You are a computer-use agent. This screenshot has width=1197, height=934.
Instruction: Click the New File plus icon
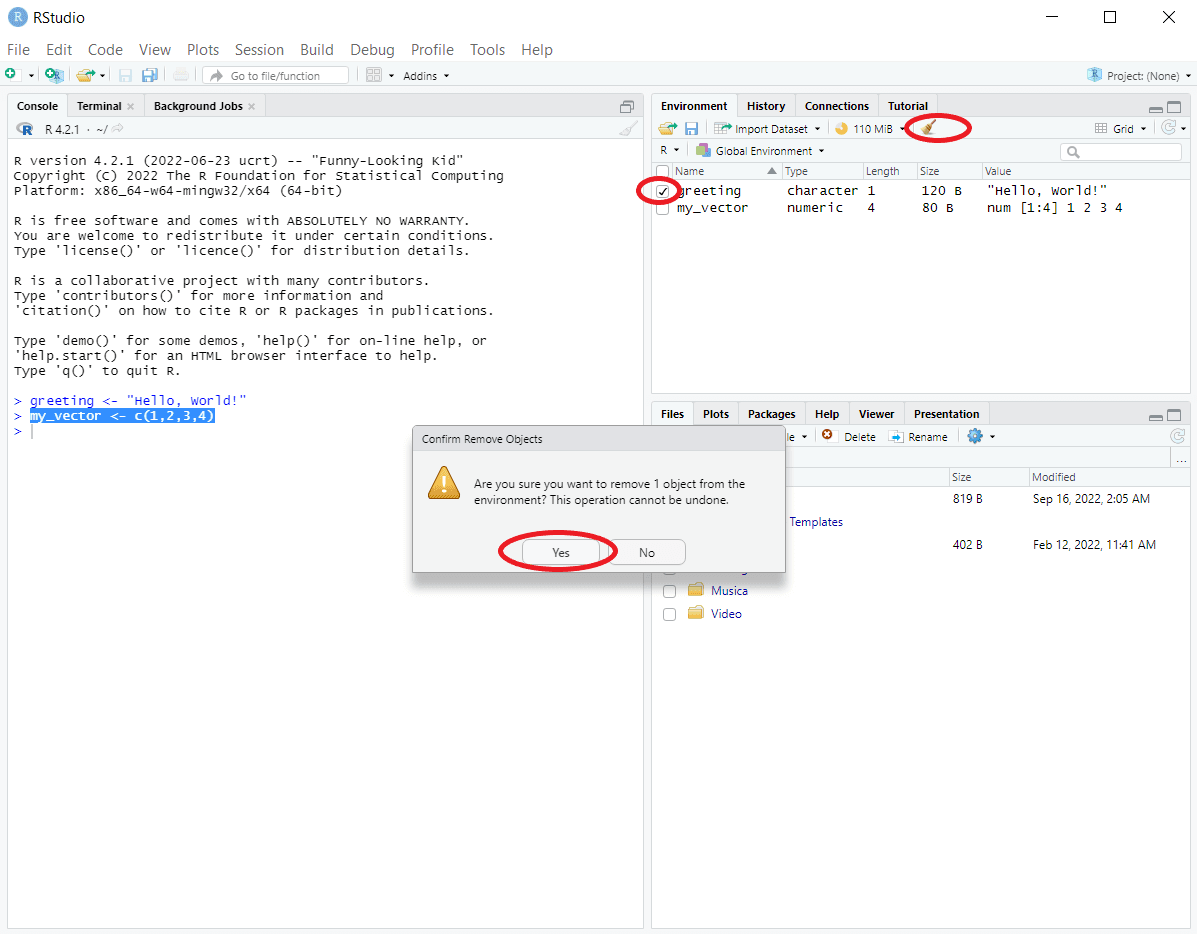coord(11,74)
